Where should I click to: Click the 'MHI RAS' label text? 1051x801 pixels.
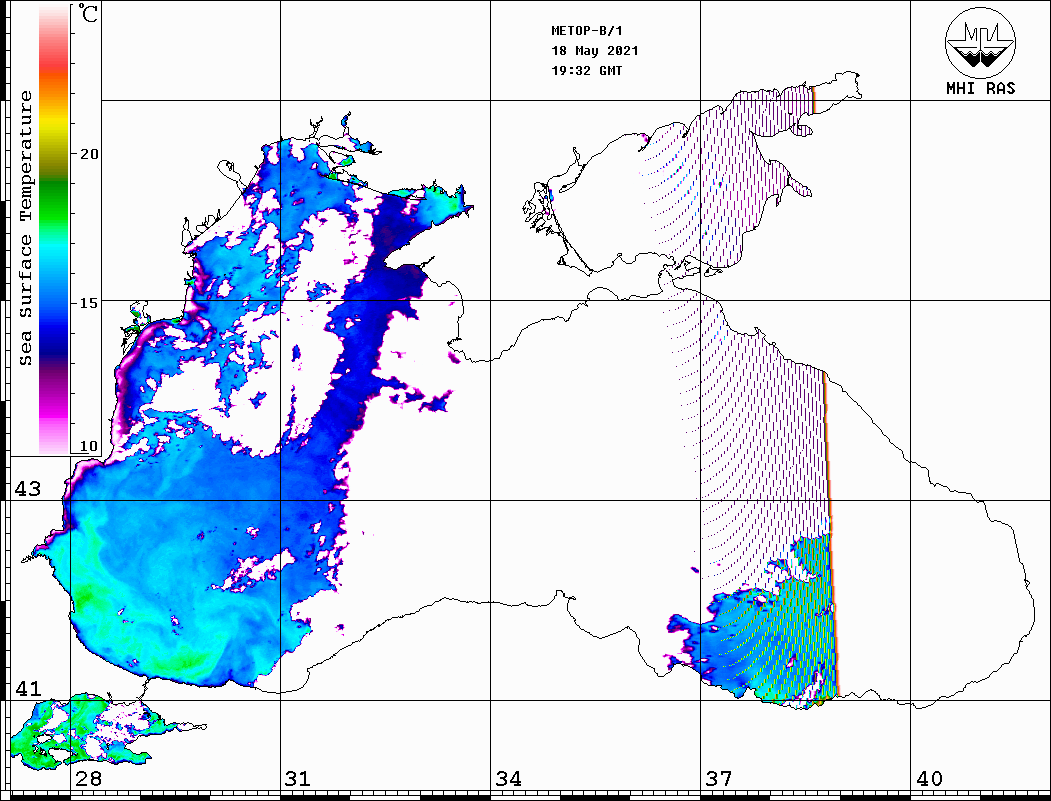point(980,88)
